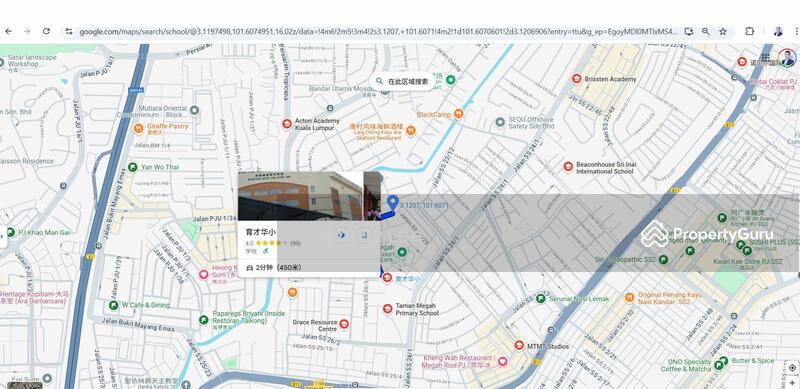The width and height of the screenshot is (800, 389).
Task: Select the Kheng Wah Restaurant heart pin
Action: click(x=503, y=361)
